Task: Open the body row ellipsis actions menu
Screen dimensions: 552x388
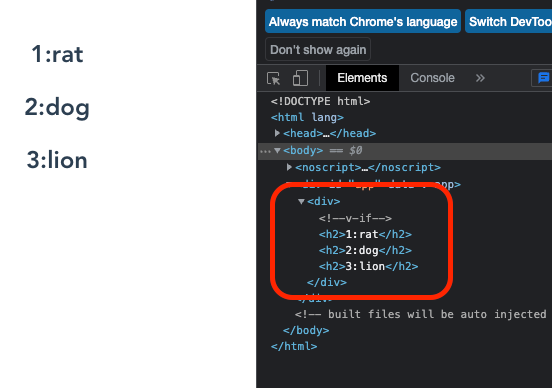Action: [x=265, y=151]
